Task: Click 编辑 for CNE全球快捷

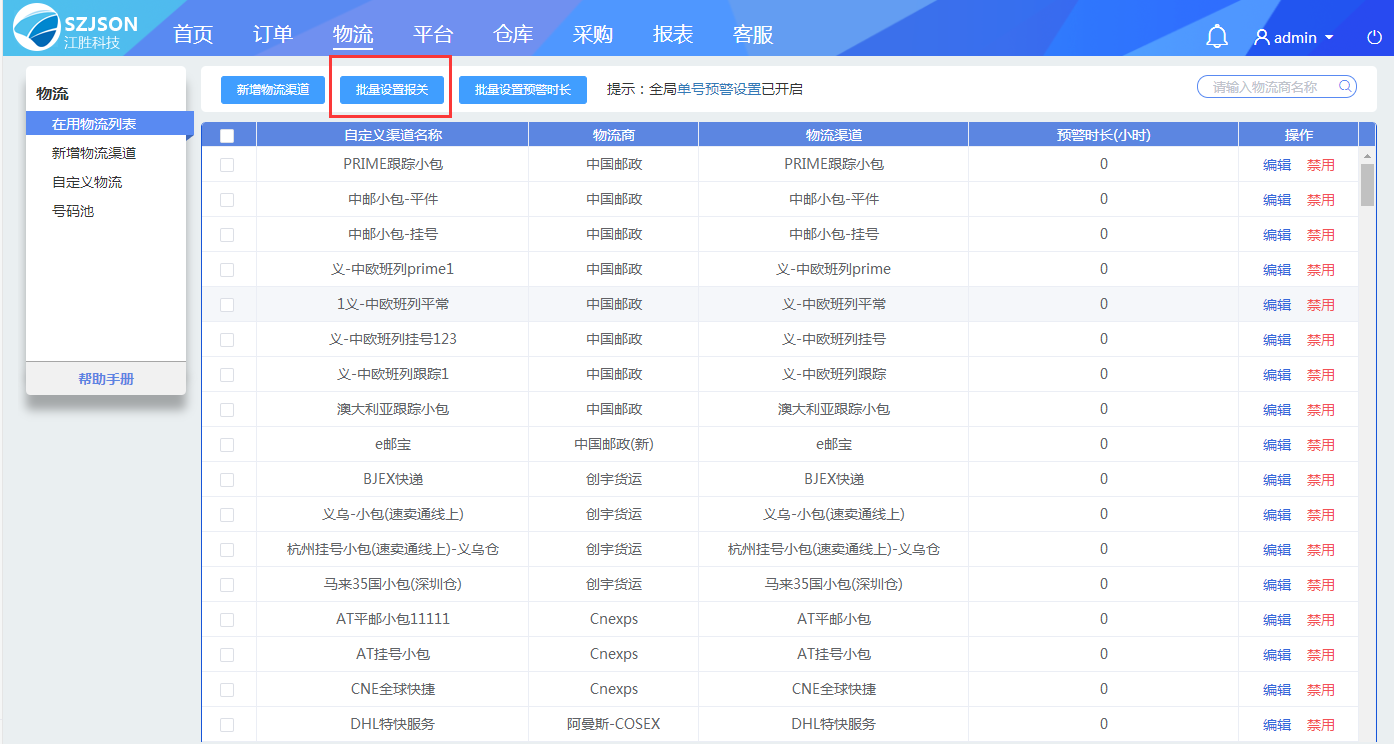Action: click(x=1277, y=690)
